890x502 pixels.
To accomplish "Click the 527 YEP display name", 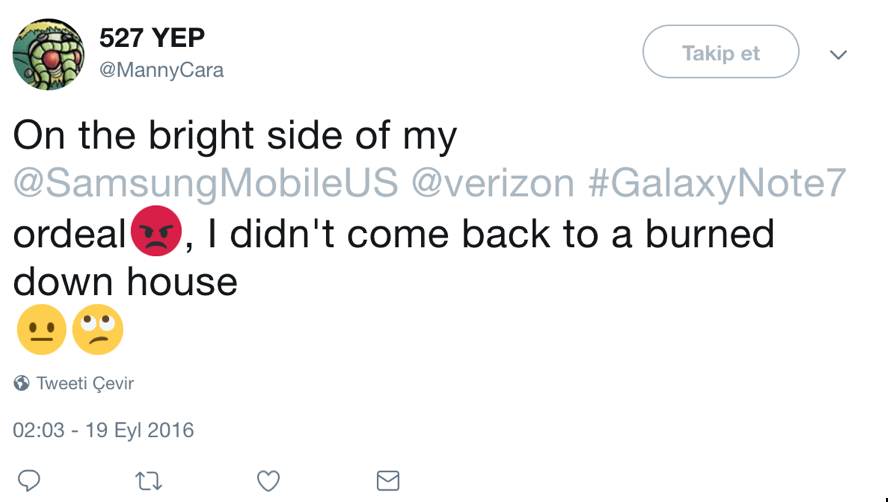I will pyautogui.click(x=152, y=38).
